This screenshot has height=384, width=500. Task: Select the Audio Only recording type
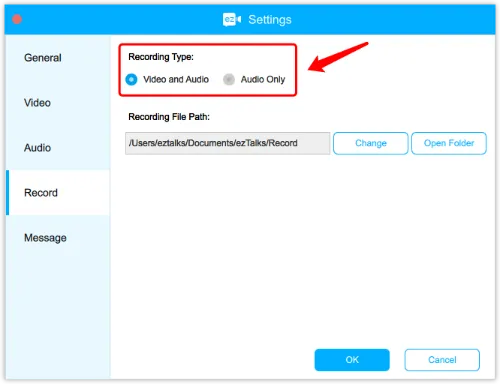pyautogui.click(x=229, y=79)
